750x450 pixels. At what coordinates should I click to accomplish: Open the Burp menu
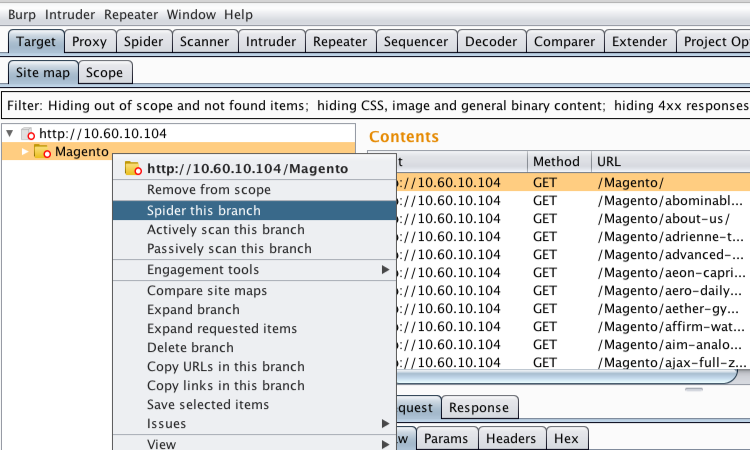(22, 15)
